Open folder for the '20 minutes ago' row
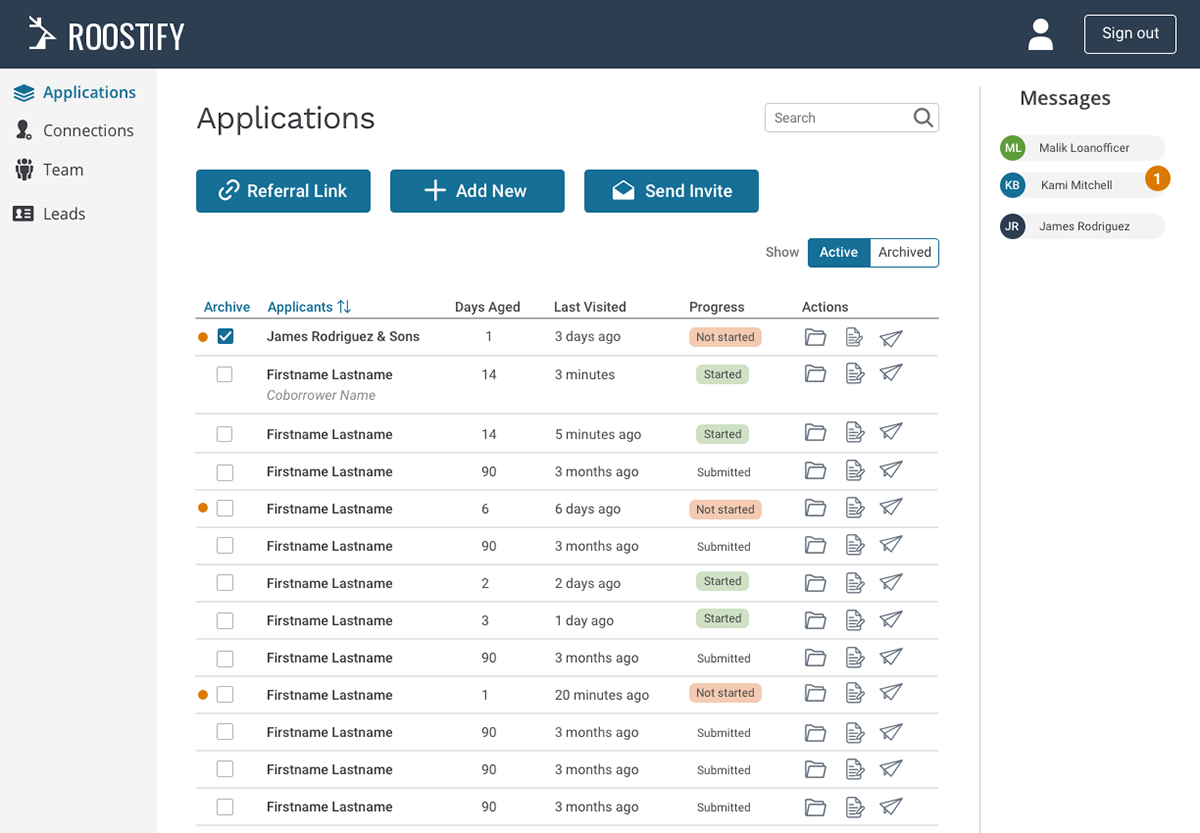Image resolution: width=1200 pixels, height=833 pixels. point(816,694)
